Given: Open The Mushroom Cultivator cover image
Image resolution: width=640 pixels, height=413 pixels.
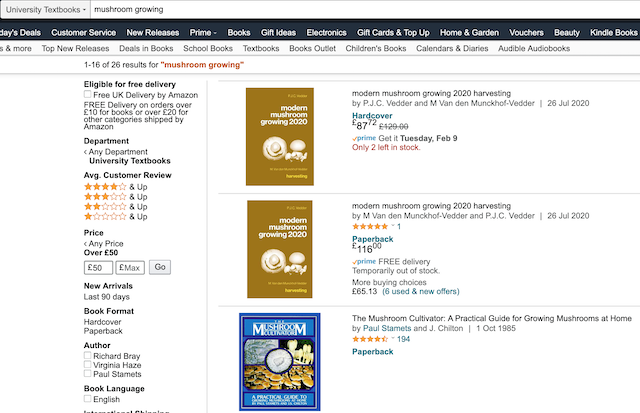Looking at the screenshot, I should 280,362.
